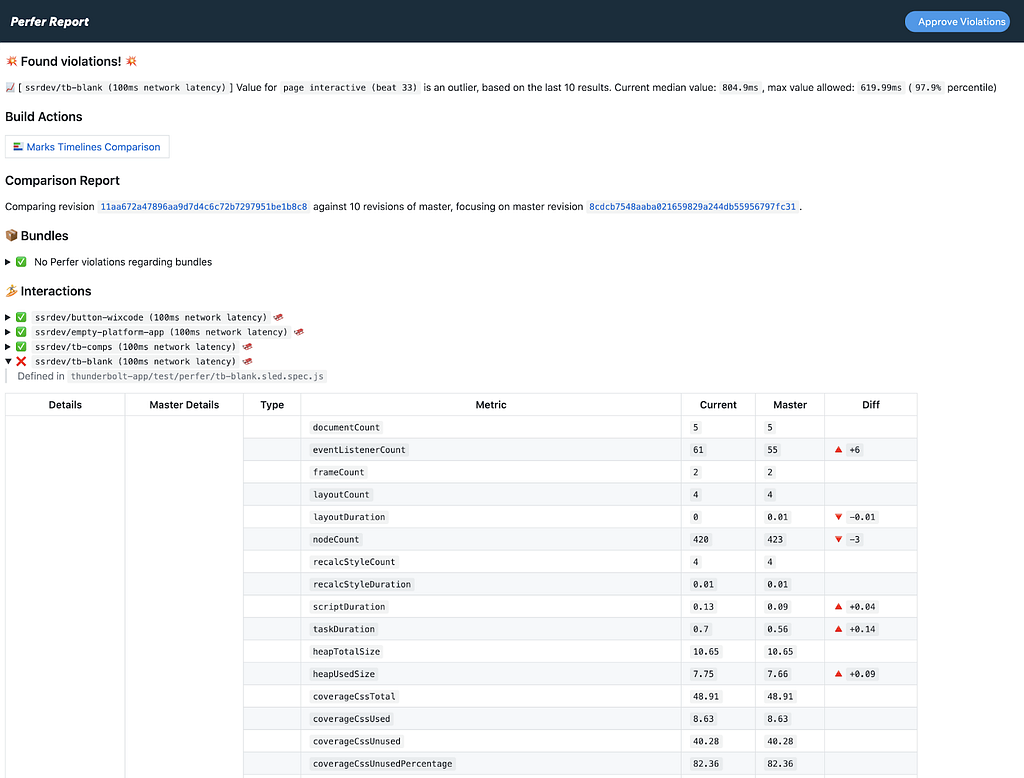Expand the No Perfer violations regarding bundles row

[x=8, y=262]
